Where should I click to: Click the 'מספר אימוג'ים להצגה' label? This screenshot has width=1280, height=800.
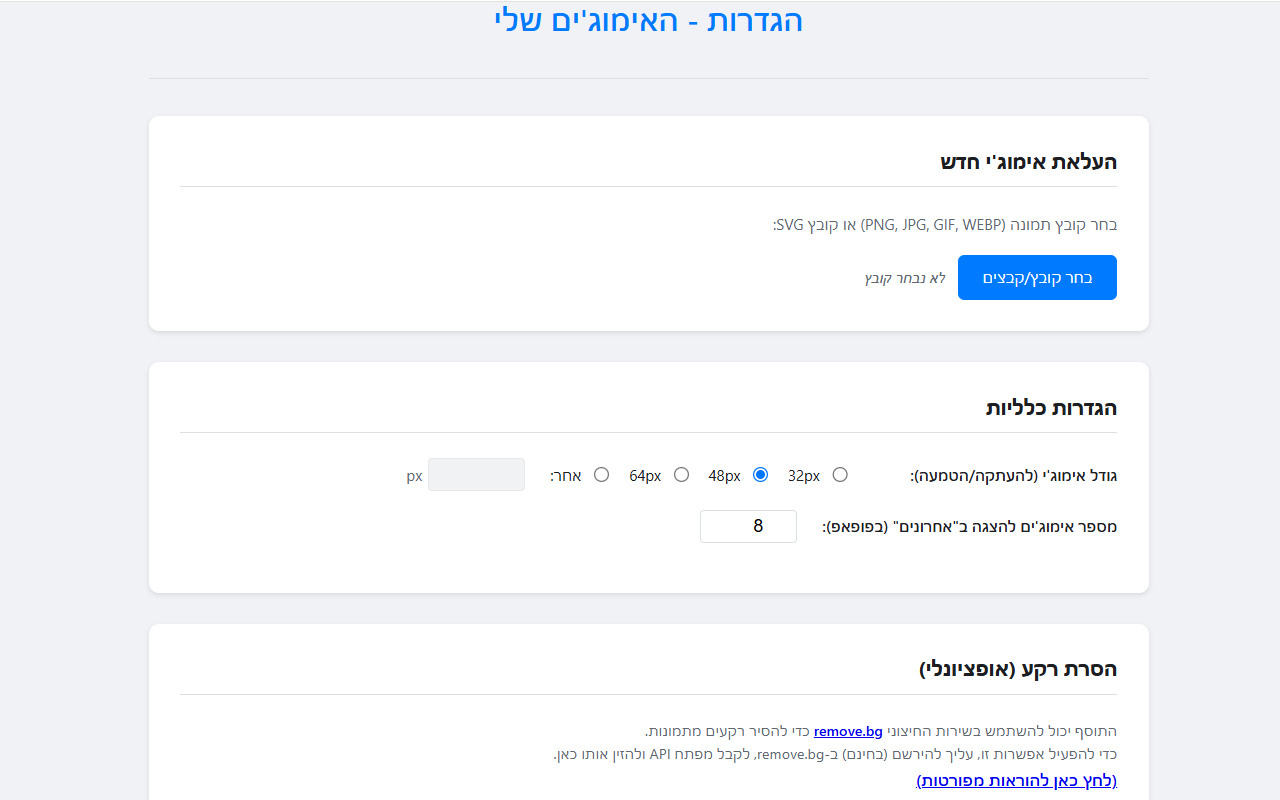pyautogui.click(x=969, y=527)
